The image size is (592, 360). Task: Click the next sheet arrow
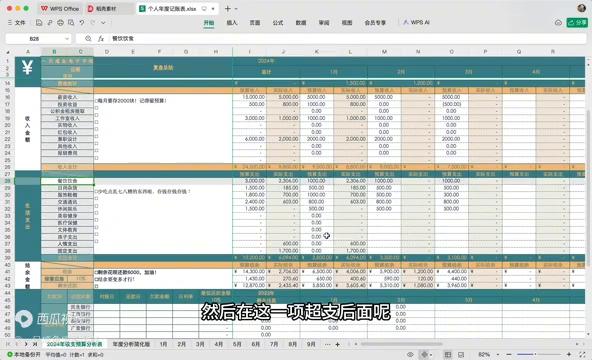coord(26,344)
